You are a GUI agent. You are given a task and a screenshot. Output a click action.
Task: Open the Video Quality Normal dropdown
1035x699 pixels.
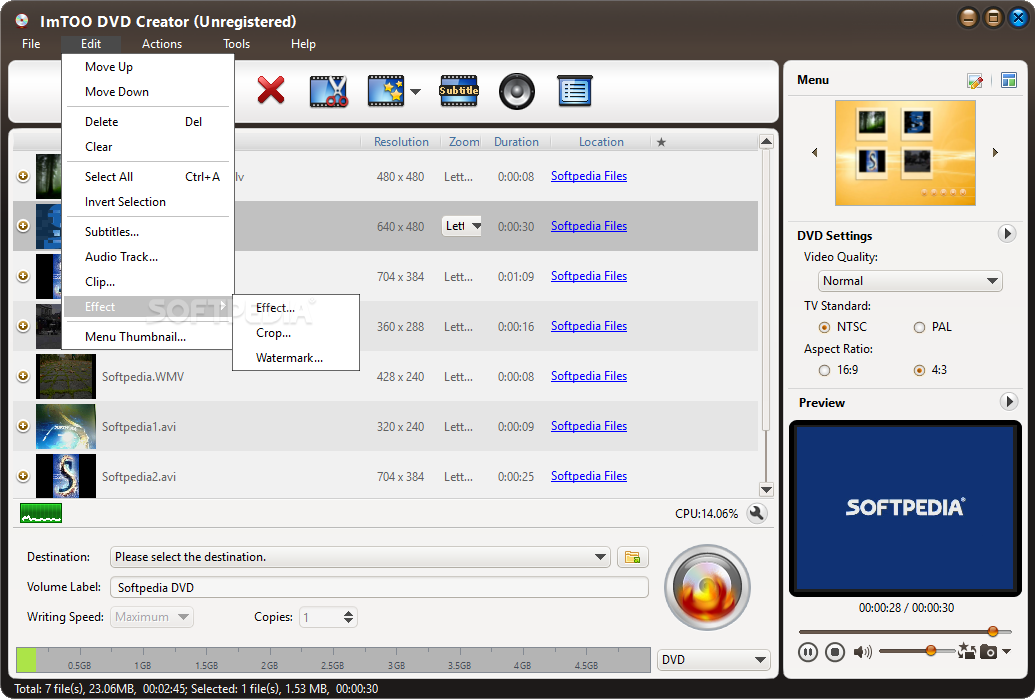coord(910,281)
